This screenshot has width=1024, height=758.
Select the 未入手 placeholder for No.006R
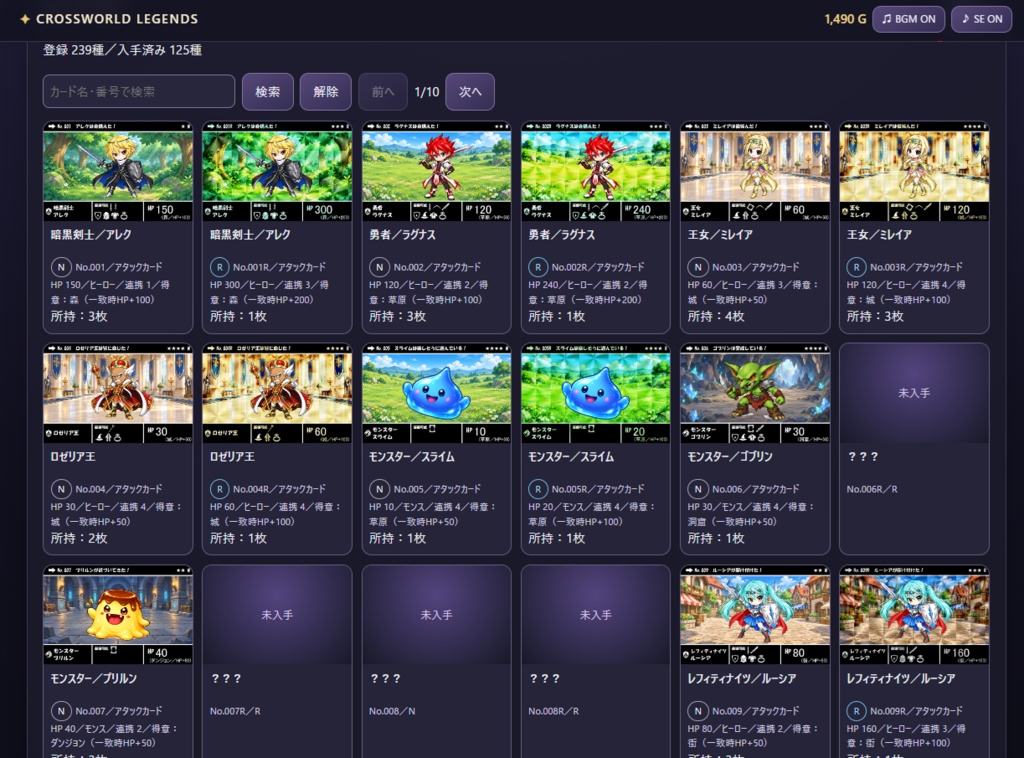[x=914, y=394]
